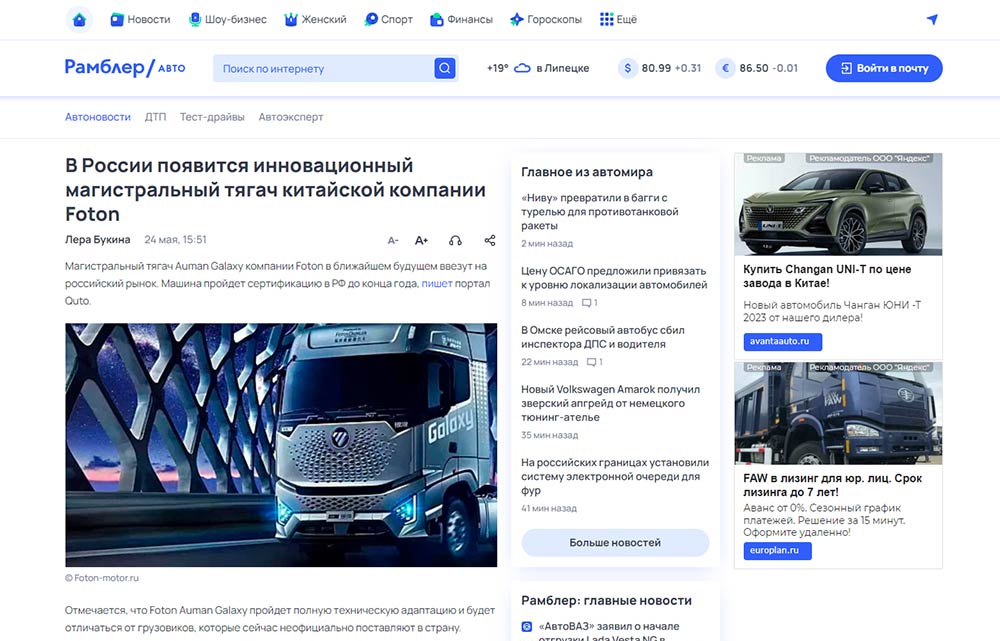Click Главное из автомира heading
1000x641 pixels.
[587, 172]
